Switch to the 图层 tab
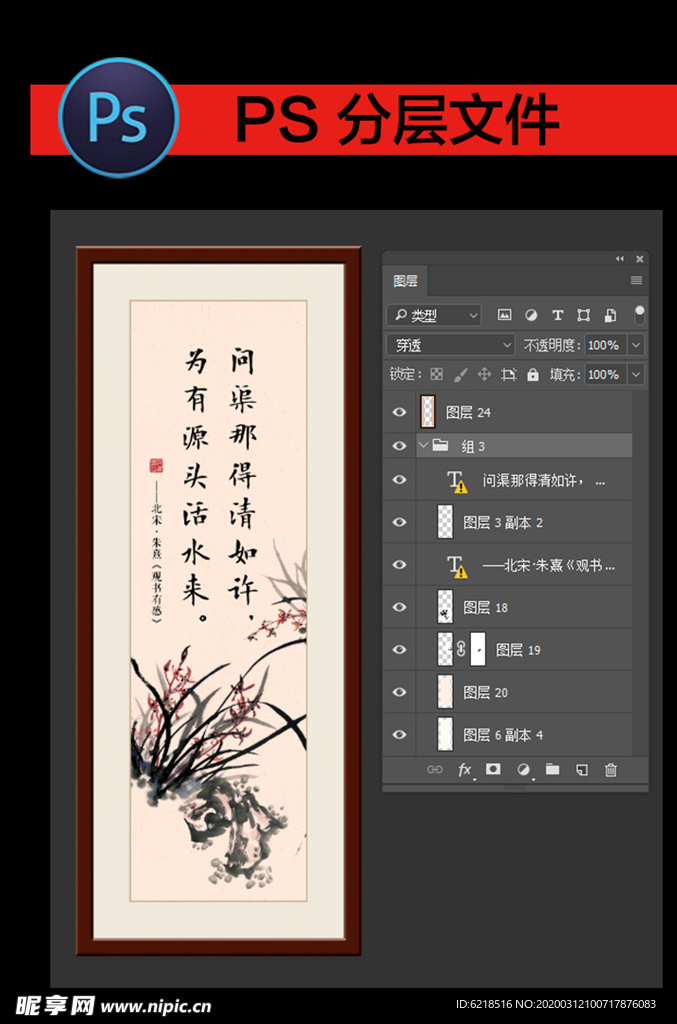Viewport: 677px width, 1024px height. coord(405,281)
